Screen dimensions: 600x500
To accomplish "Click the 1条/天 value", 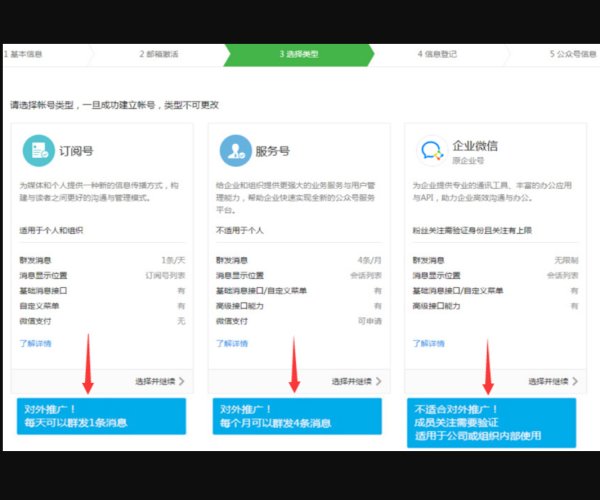I will pos(173,260).
